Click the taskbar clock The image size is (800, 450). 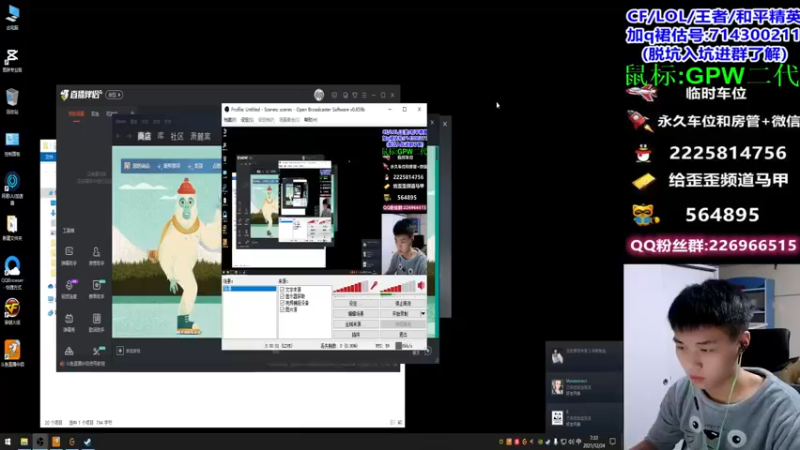tap(594, 441)
